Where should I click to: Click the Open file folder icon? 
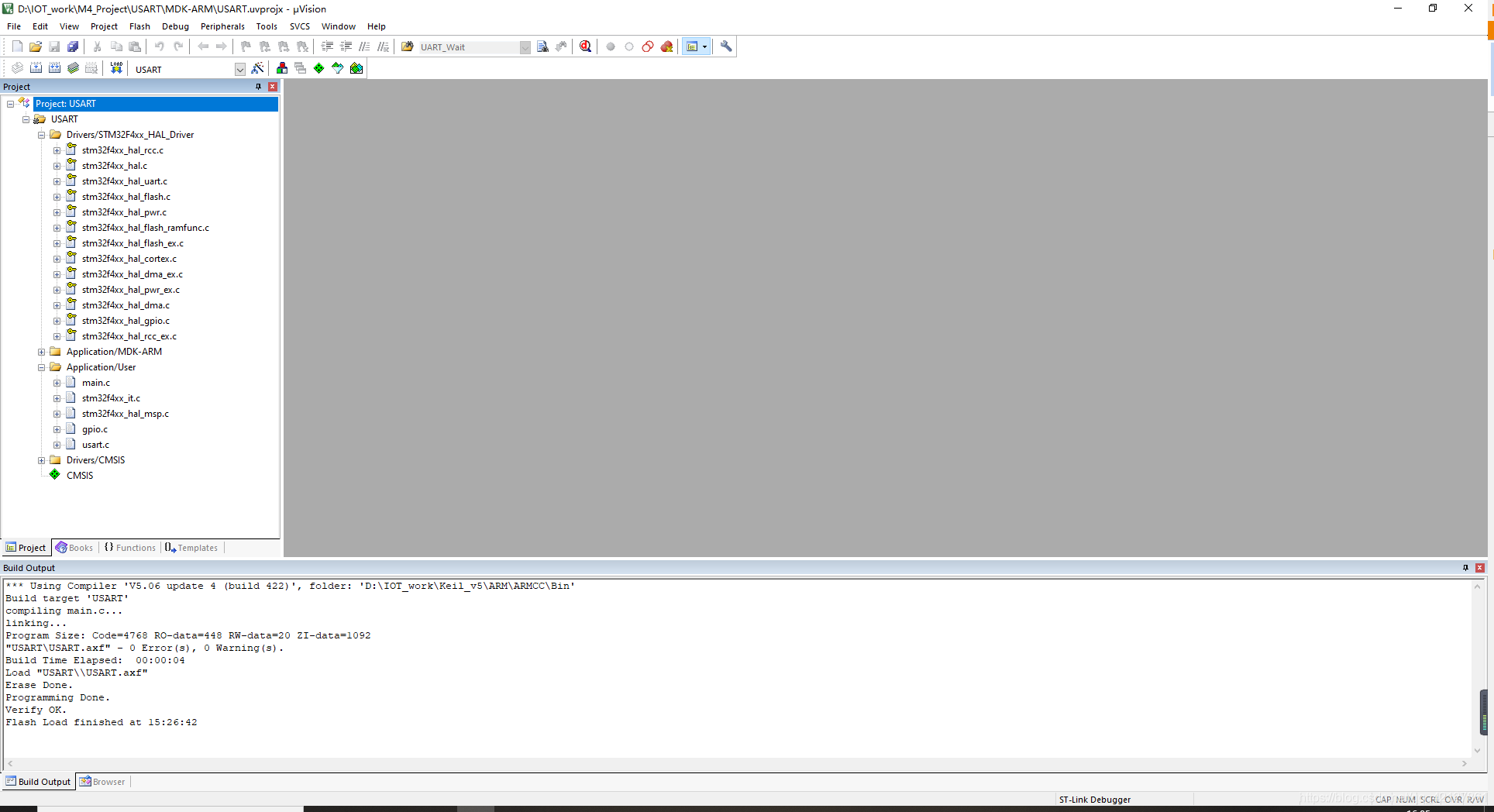(x=36, y=46)
